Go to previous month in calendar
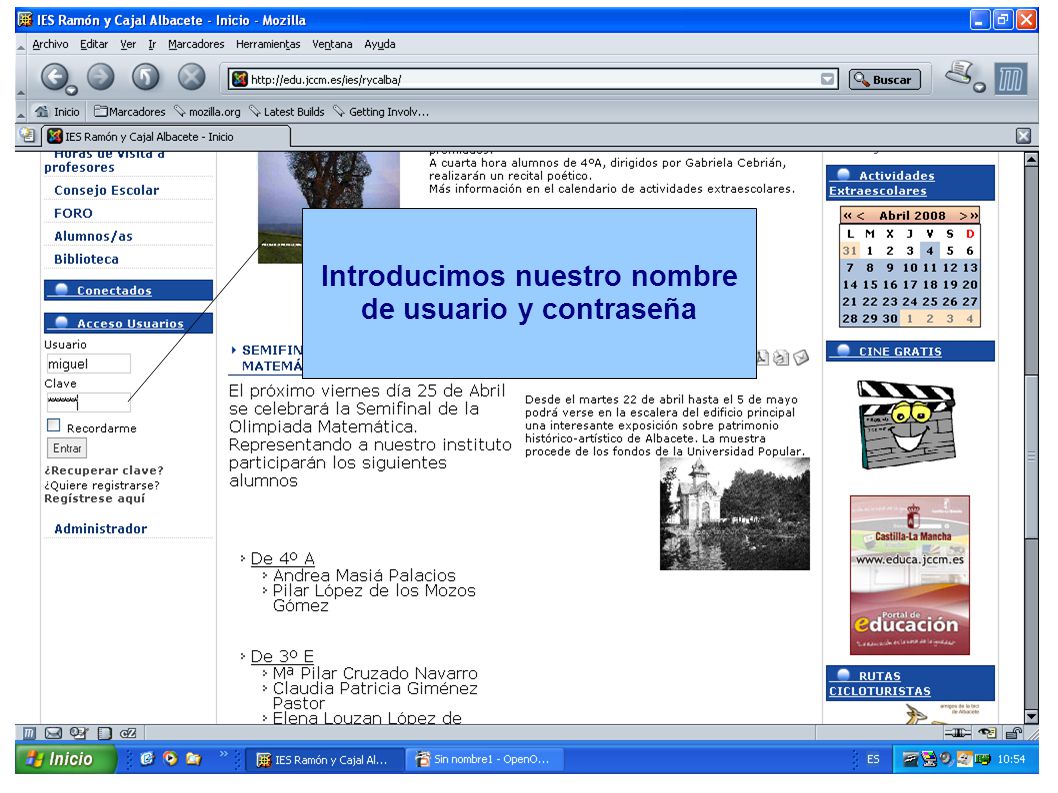This screenshot has height=793, width=1058. tap(860, 216)
